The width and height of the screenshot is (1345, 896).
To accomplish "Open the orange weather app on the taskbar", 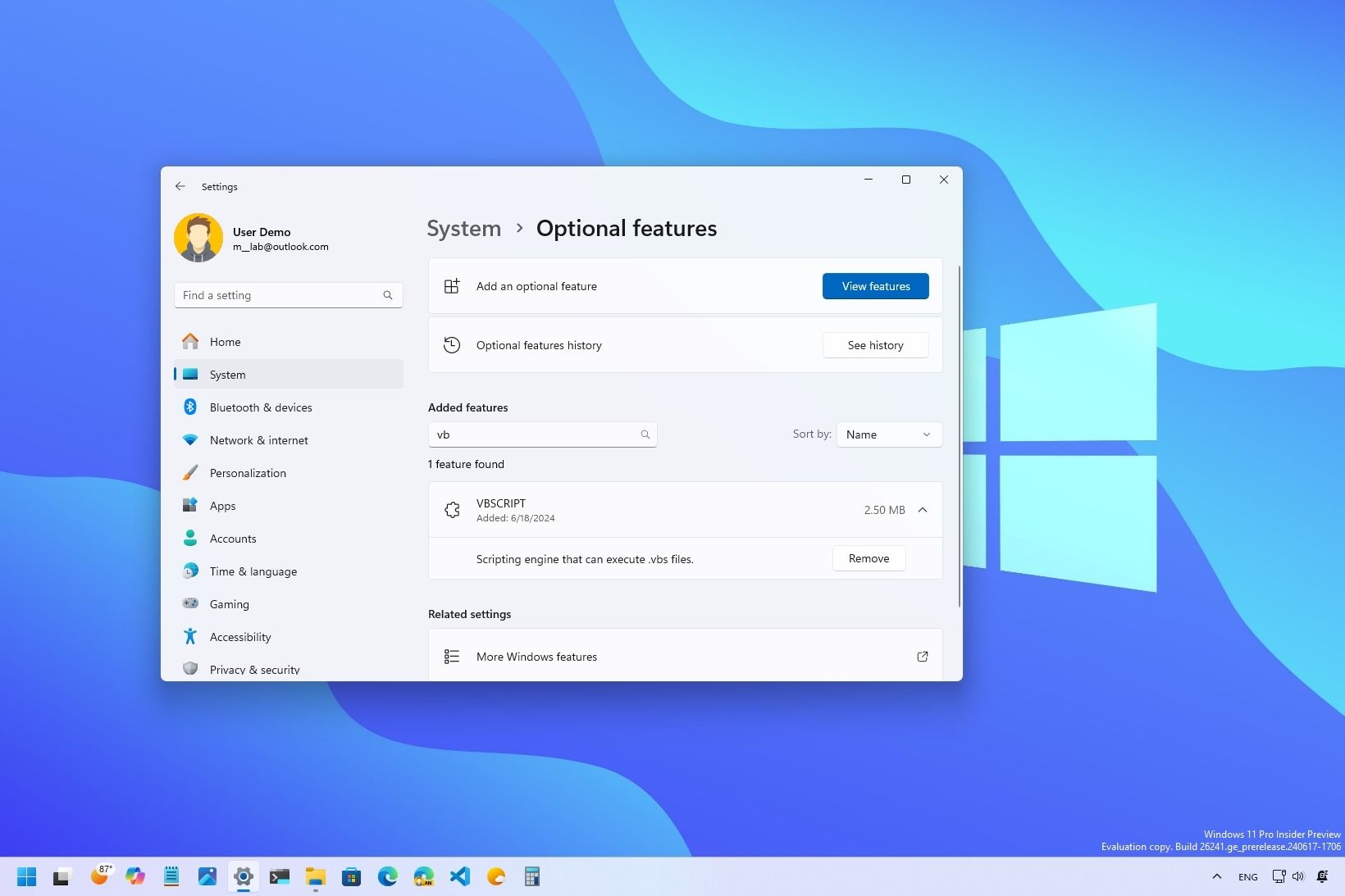I will 496,877.
